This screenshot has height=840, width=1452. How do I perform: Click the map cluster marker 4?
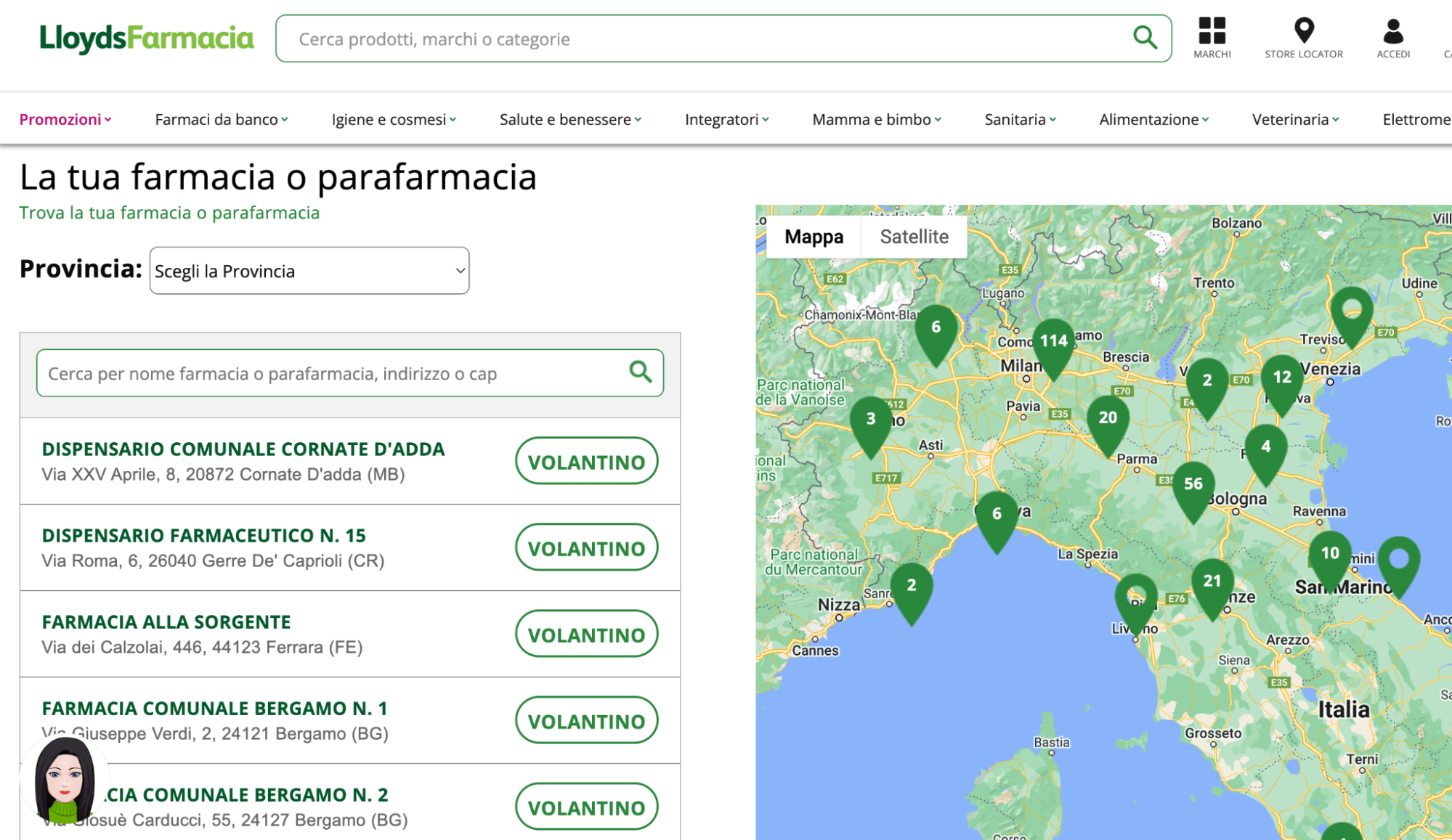(1265, 454)
